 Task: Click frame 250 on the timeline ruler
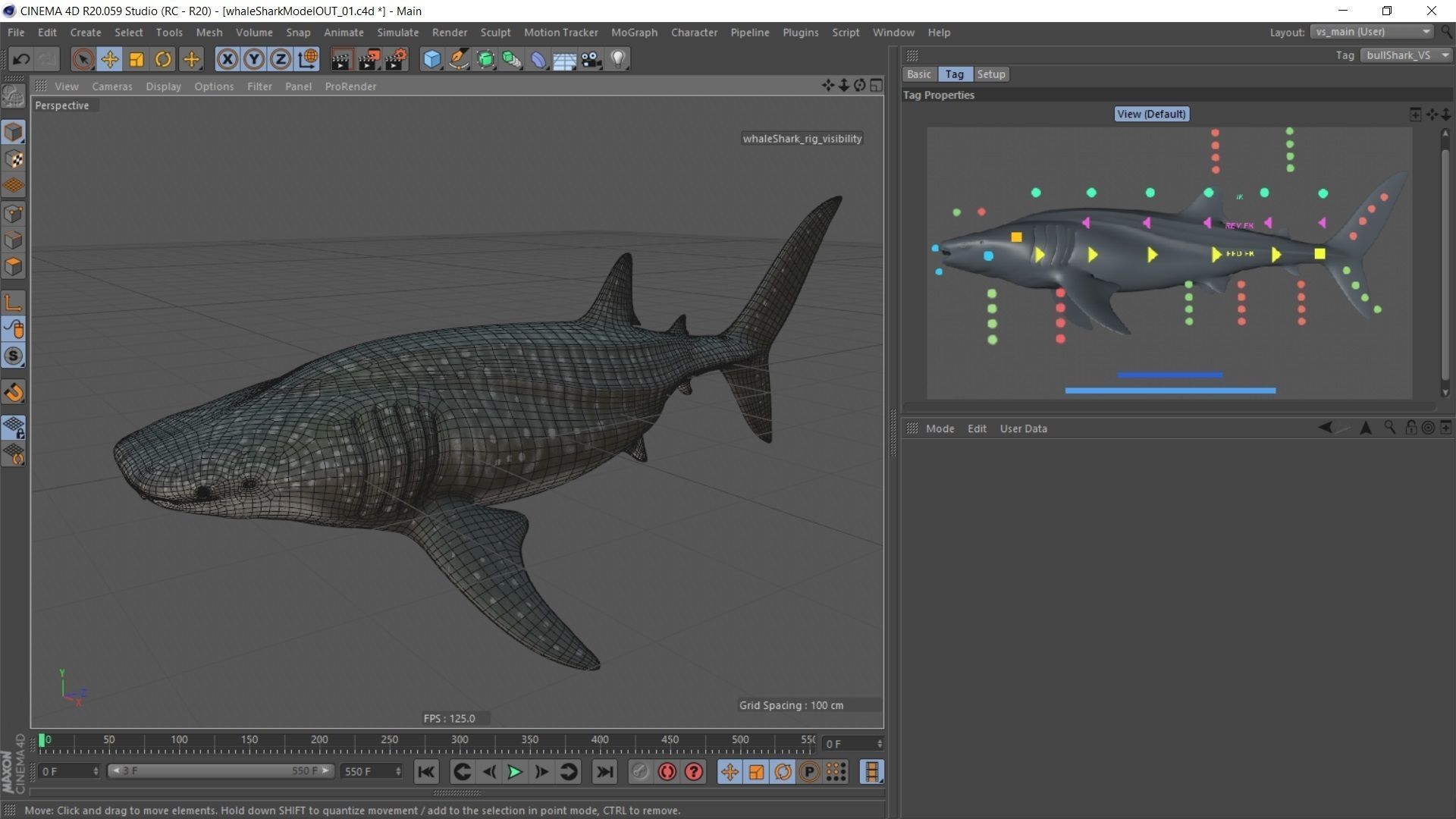point(390,739)
